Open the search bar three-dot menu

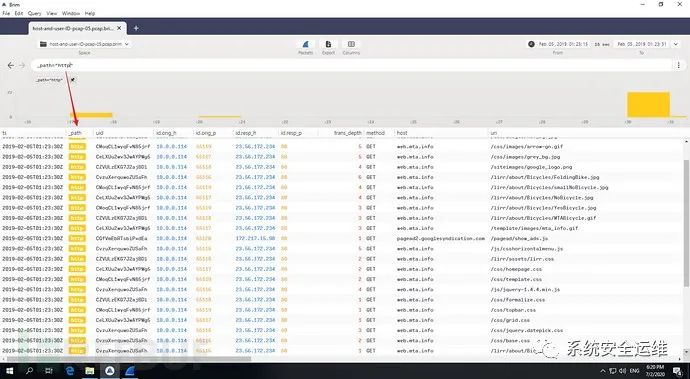pos(679,65)
